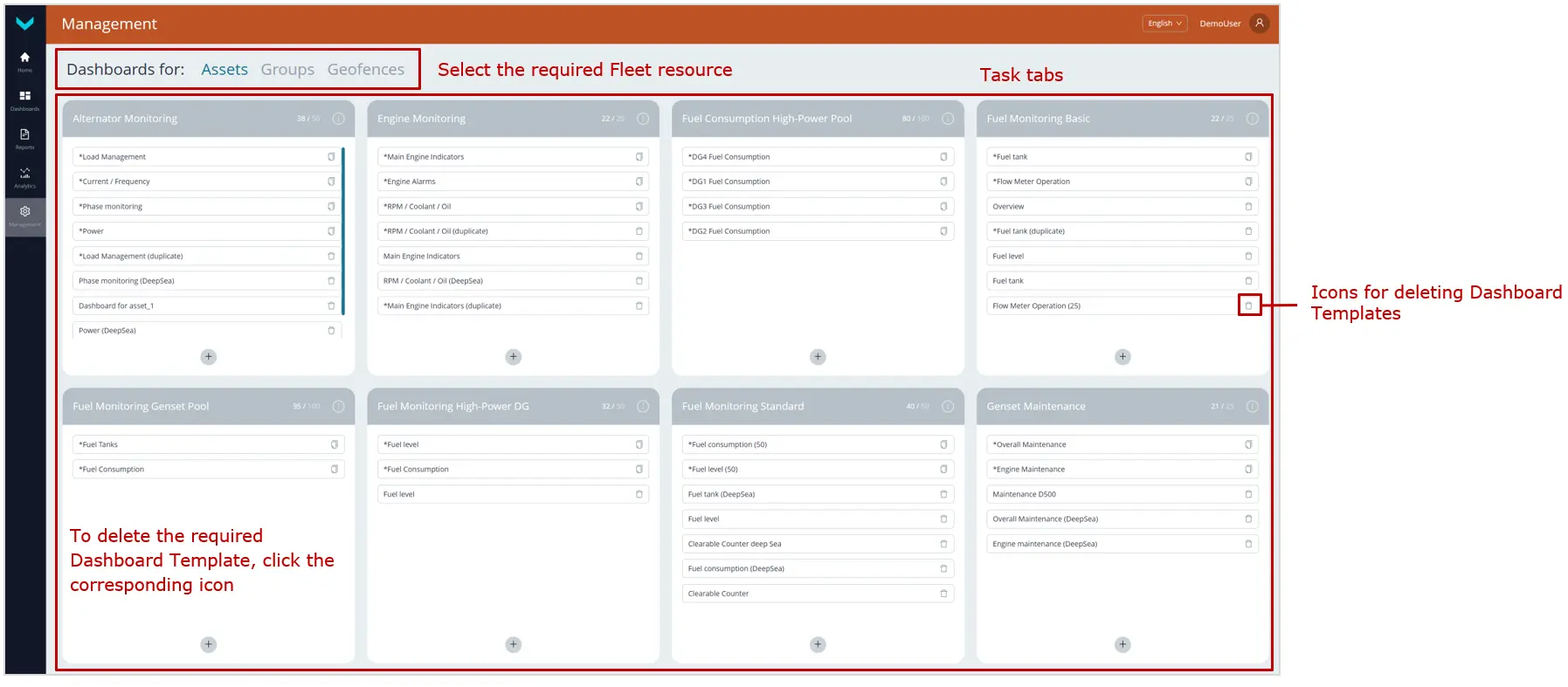The image size is (1568, 687).
Task: Add a template to Alternator Monitoring card
Action: point(209,357)
